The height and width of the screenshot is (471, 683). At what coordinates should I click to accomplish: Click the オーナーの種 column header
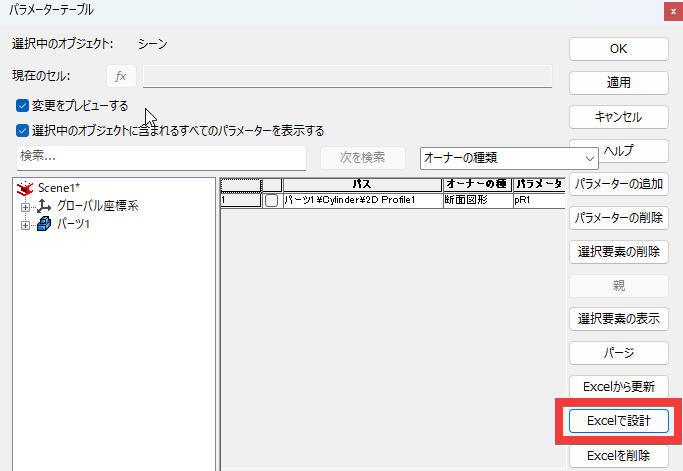[x=477, y=185]
